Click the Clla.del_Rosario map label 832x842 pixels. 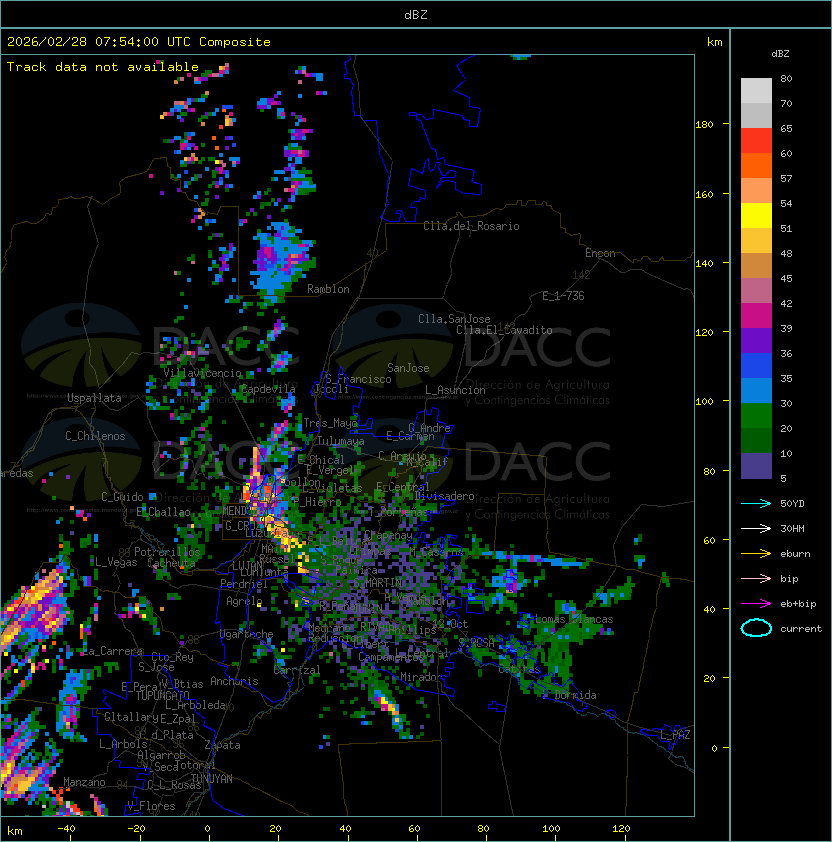(471, 226)
